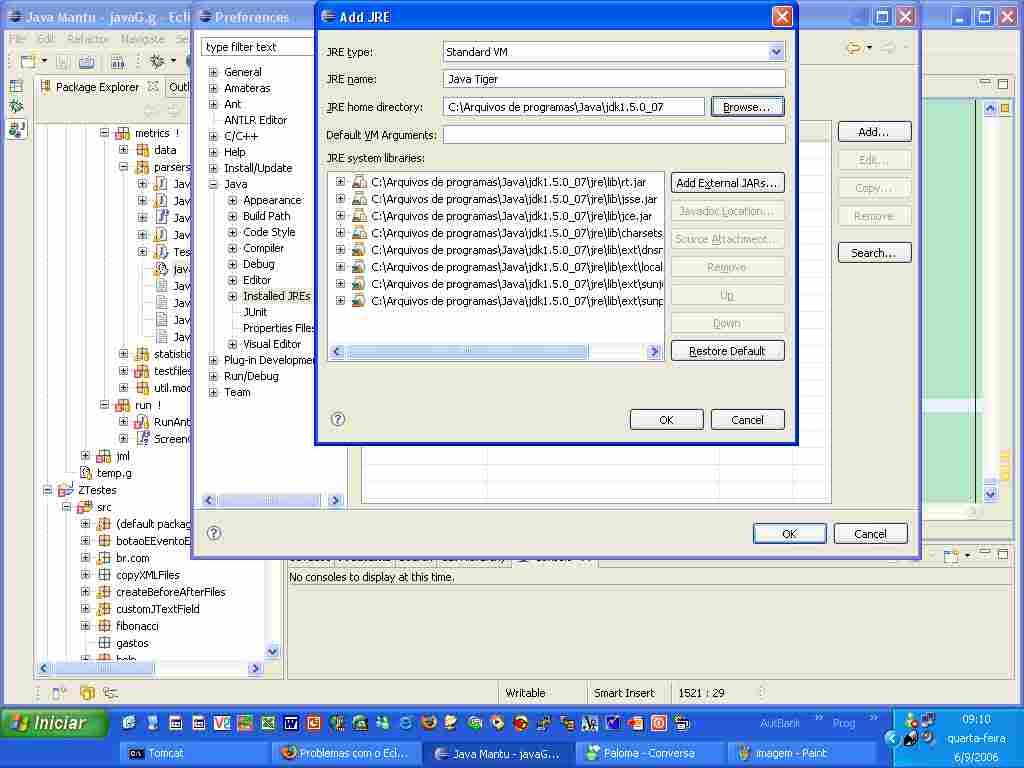Collapse the Java preferences node
Image resolution: width=1024 pixels, height=768 pixels.
213,184
